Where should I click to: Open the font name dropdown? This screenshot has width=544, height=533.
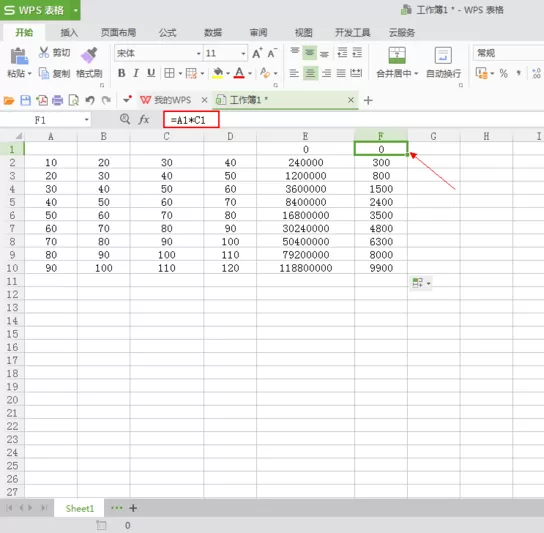pos(198,54)
